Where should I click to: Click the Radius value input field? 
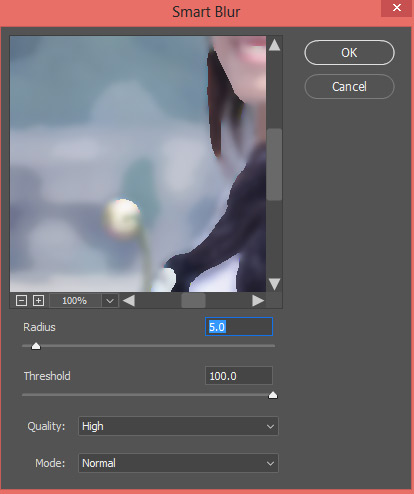click(x=239, y=327)
